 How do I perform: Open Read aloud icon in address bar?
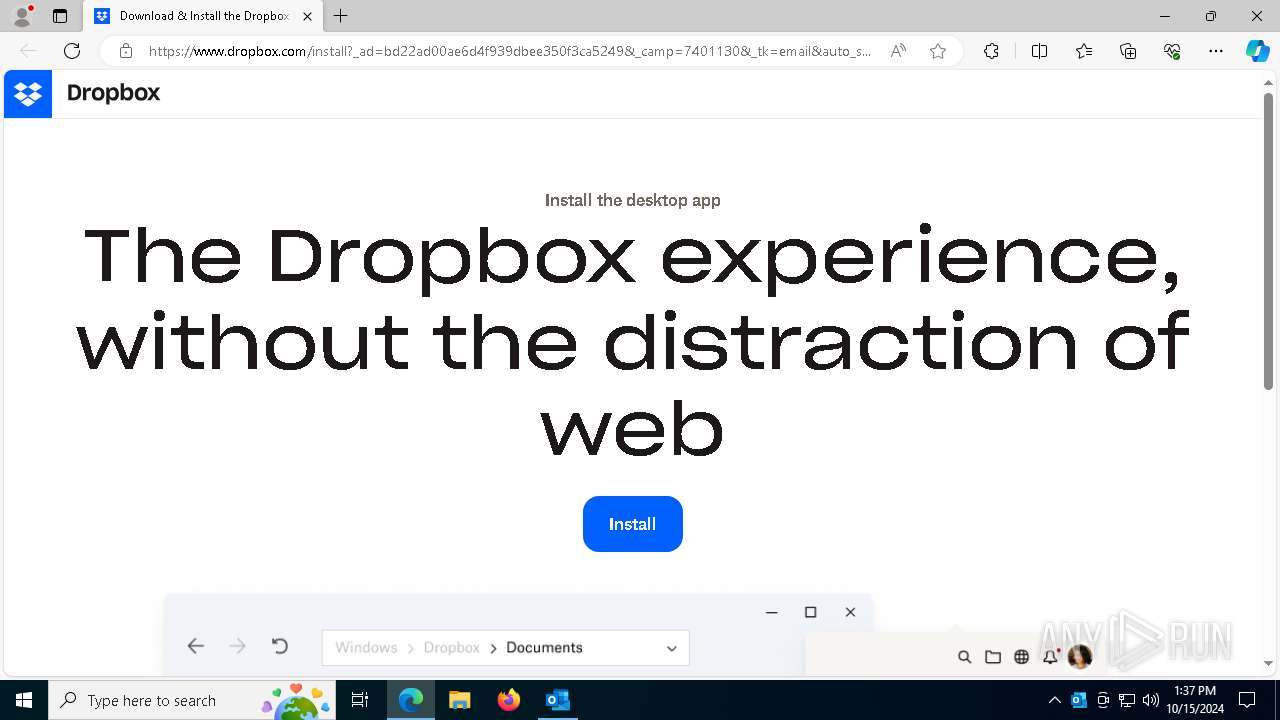[x=898, y=51]
